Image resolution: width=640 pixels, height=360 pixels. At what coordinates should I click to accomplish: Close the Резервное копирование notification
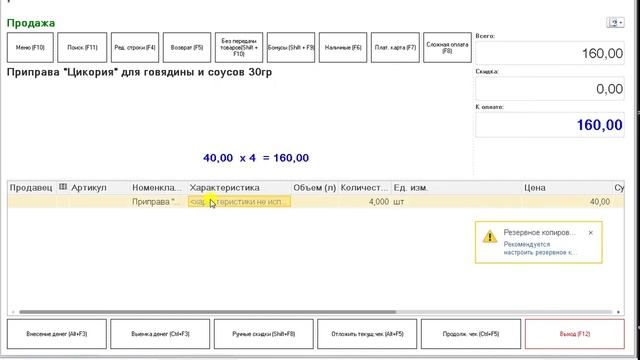tap(591, 233)
